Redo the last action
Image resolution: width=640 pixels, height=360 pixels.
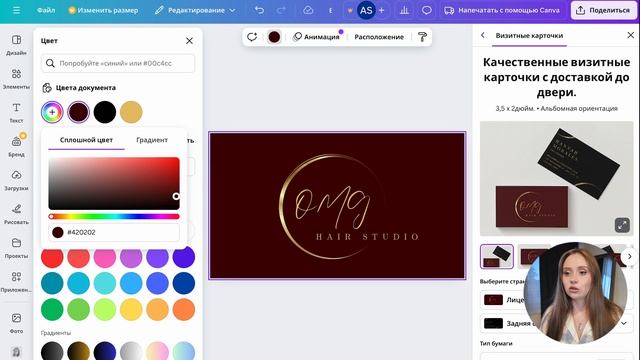tap(281, 10)
